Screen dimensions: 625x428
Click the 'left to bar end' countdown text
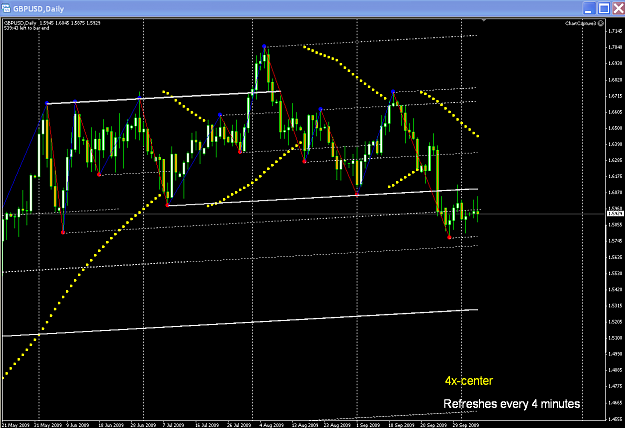[x=27, y=28]
